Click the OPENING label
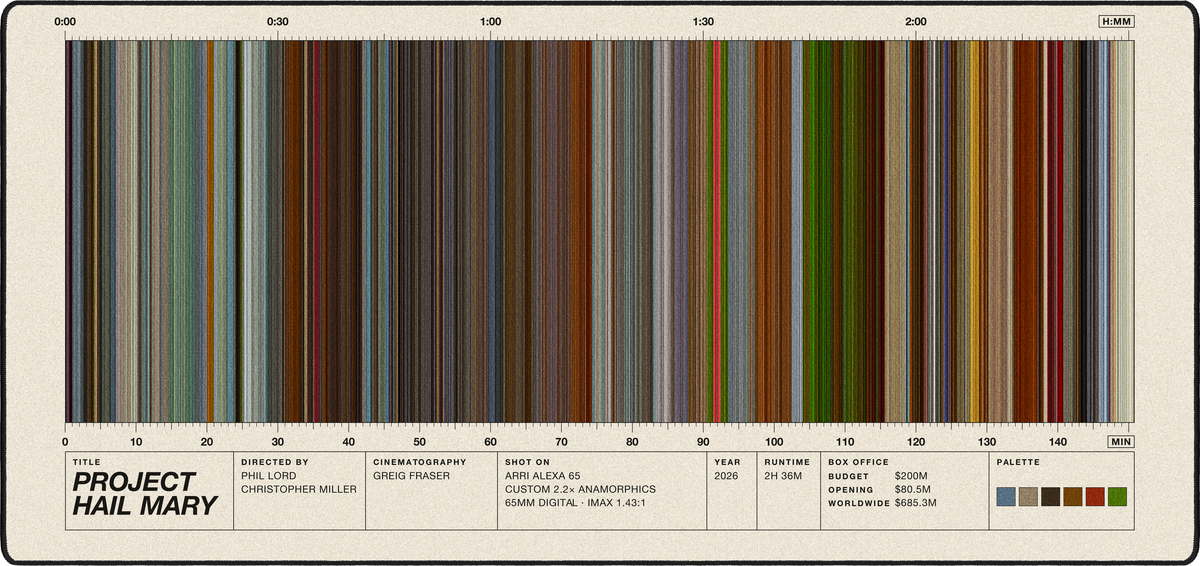The height and width of the screenshot is (566, 1200). (x=851, y=490)
